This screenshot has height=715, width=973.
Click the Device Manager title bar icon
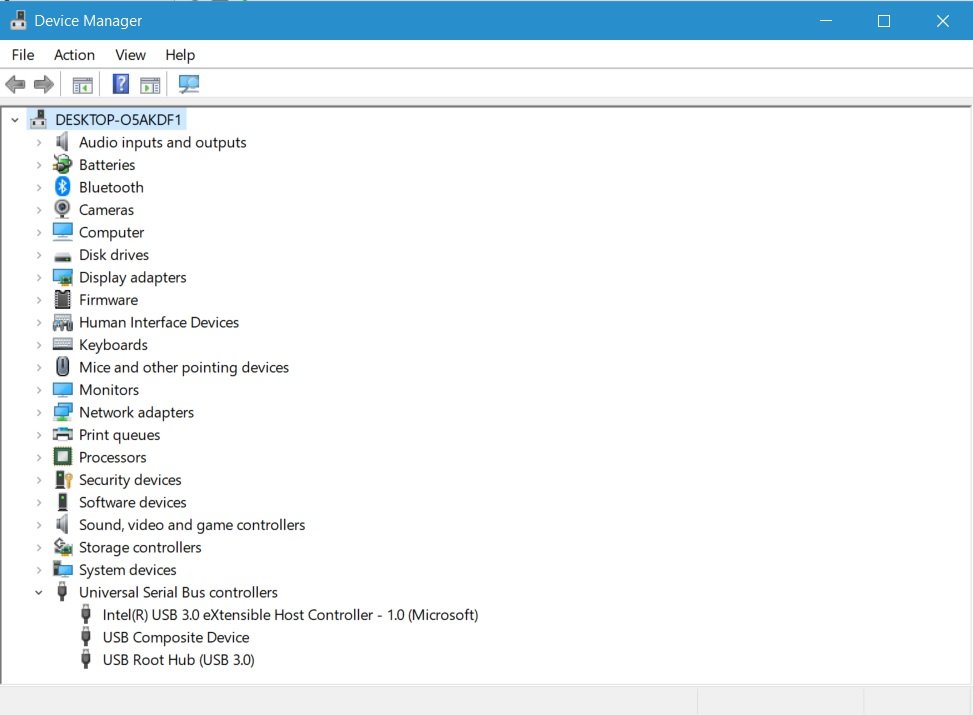(19, 20)
